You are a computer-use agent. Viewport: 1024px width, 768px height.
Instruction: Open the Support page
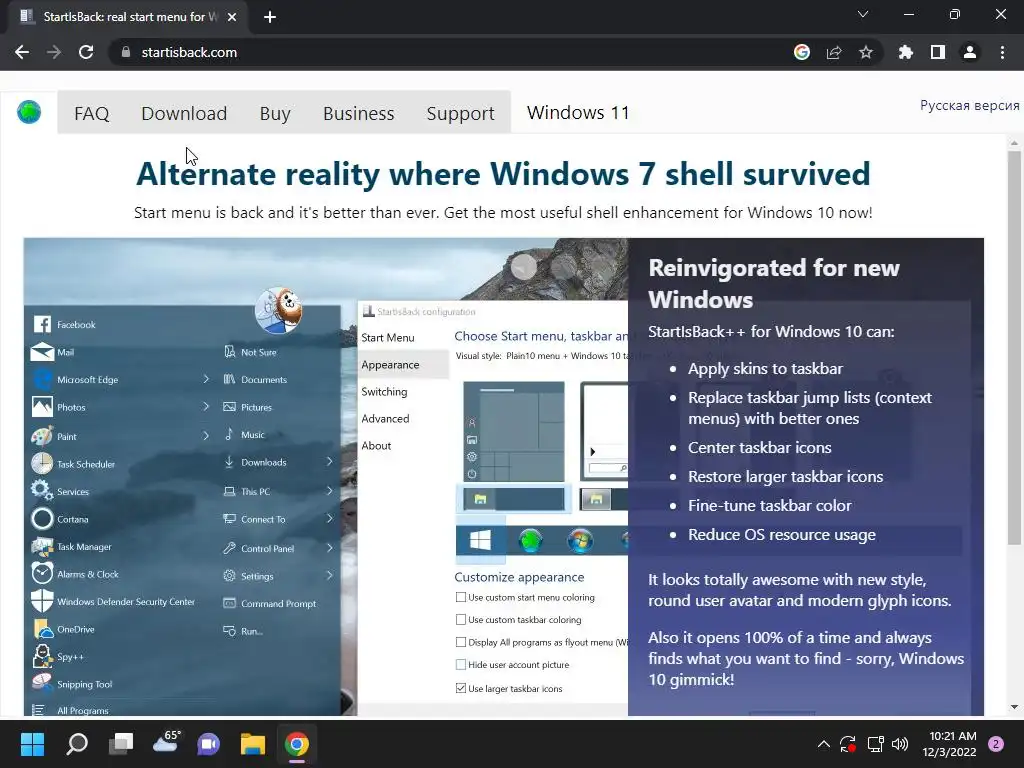pyautogui.click(x=460, y=113)
